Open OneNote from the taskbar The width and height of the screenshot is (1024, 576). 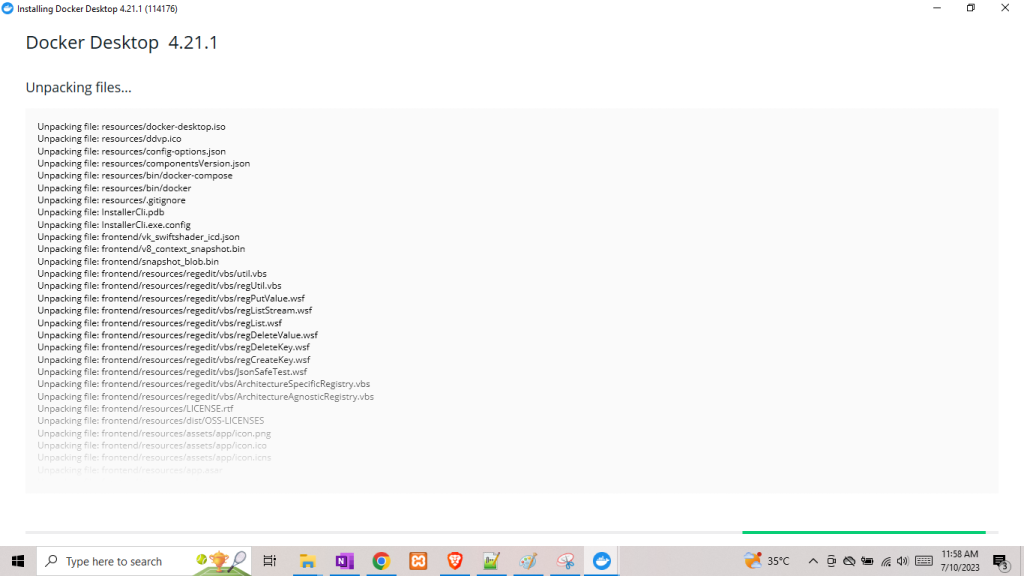[x=344, y=561]
